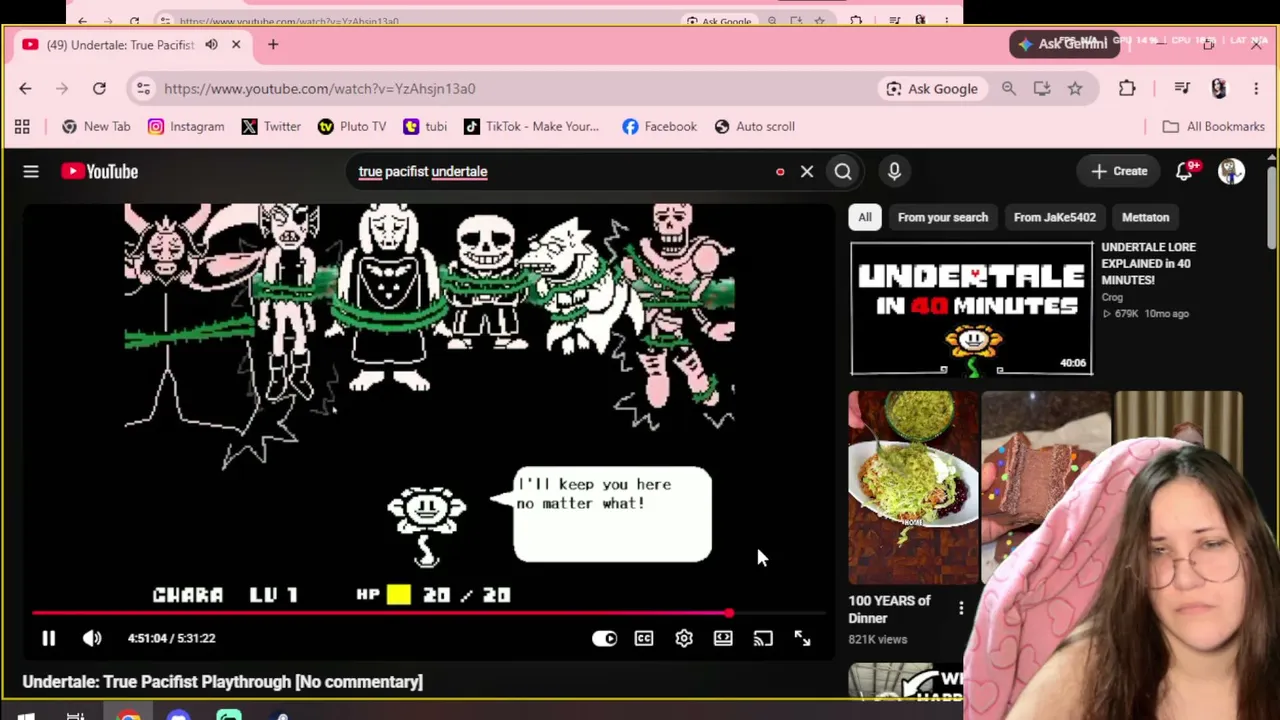Image resolution: width=1280 pixels, height=720 pixels.
Task: Open the apps grid on the bookmarks bar
Action: coord(22,127)
